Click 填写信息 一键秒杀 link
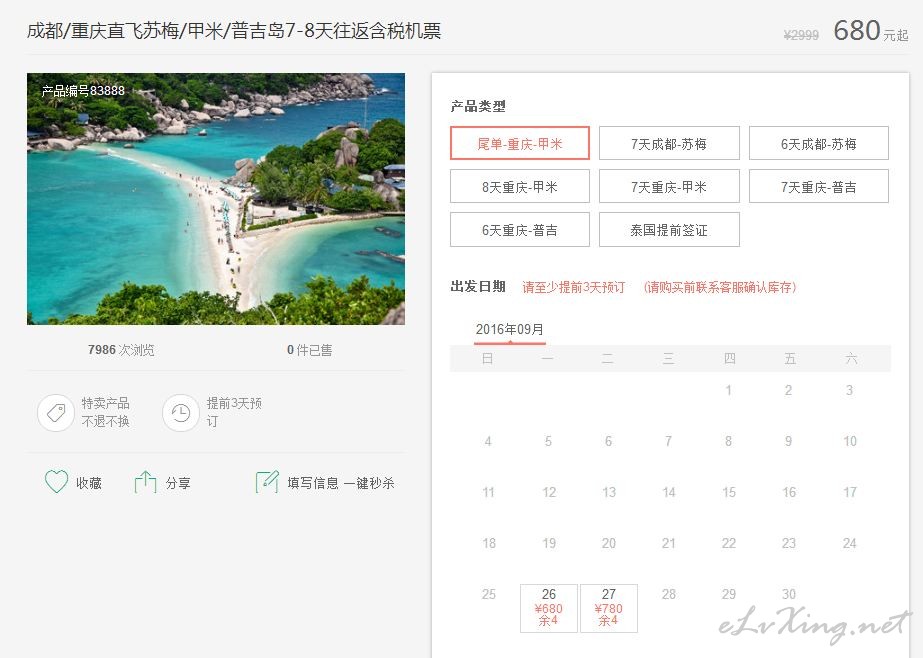Viewport: 923px width, 658px height. coord(341,483)
